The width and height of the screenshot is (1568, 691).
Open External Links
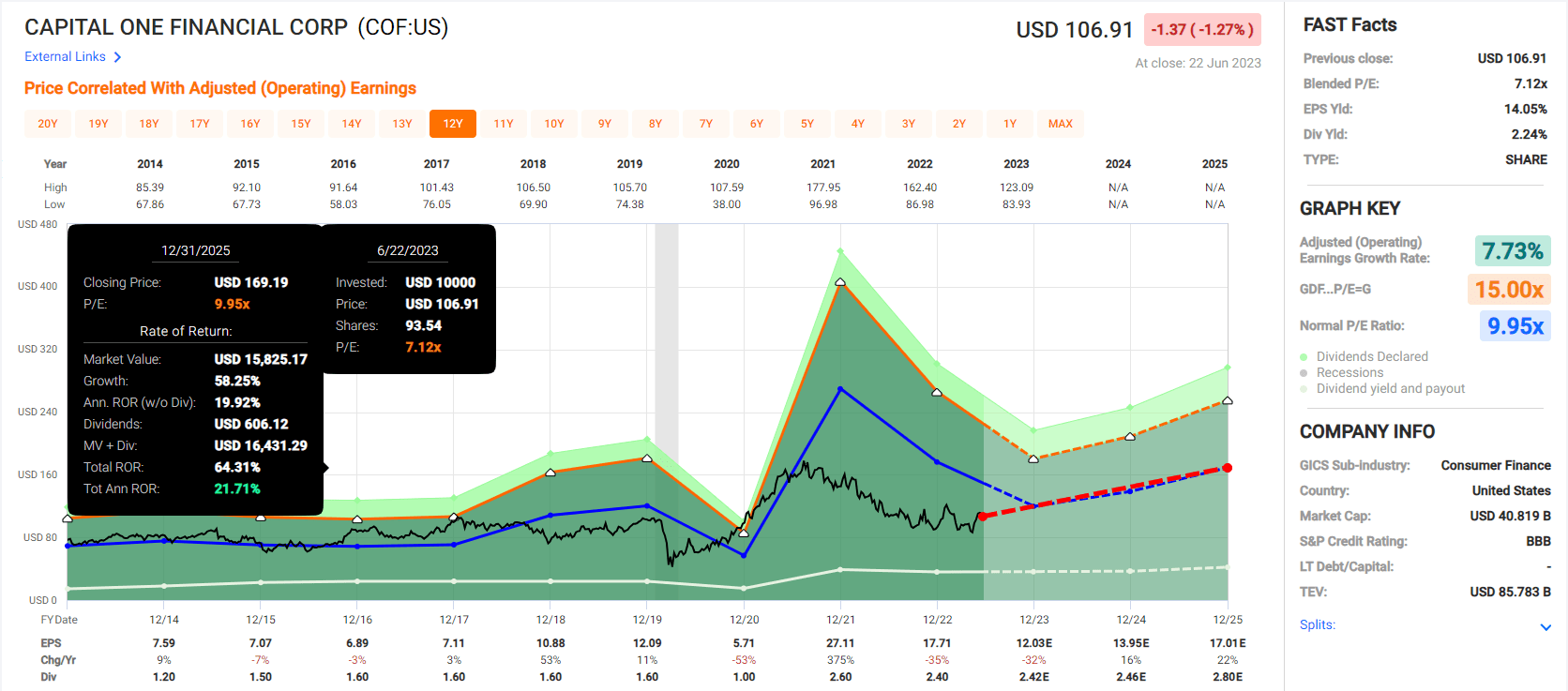(65, 56)
